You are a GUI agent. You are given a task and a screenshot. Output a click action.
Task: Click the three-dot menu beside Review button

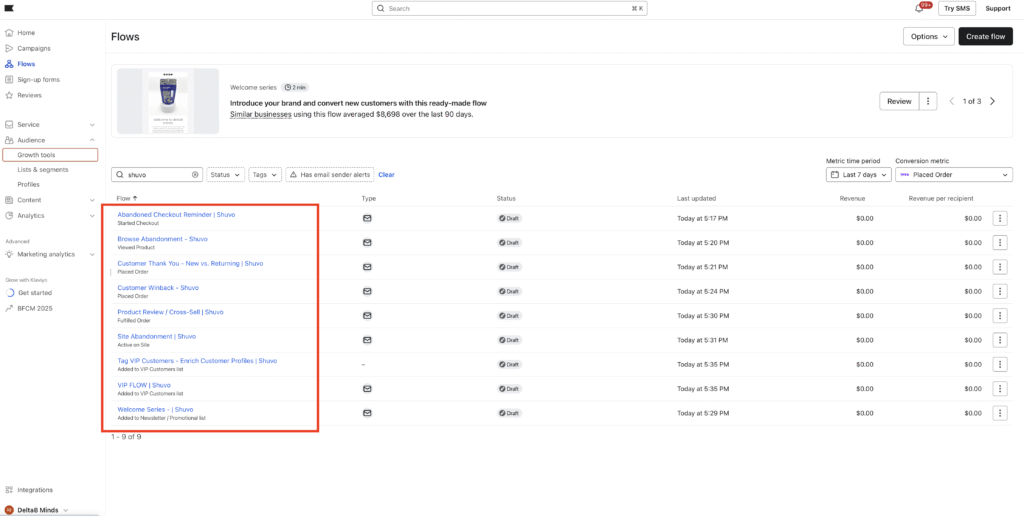coord(929,101)
